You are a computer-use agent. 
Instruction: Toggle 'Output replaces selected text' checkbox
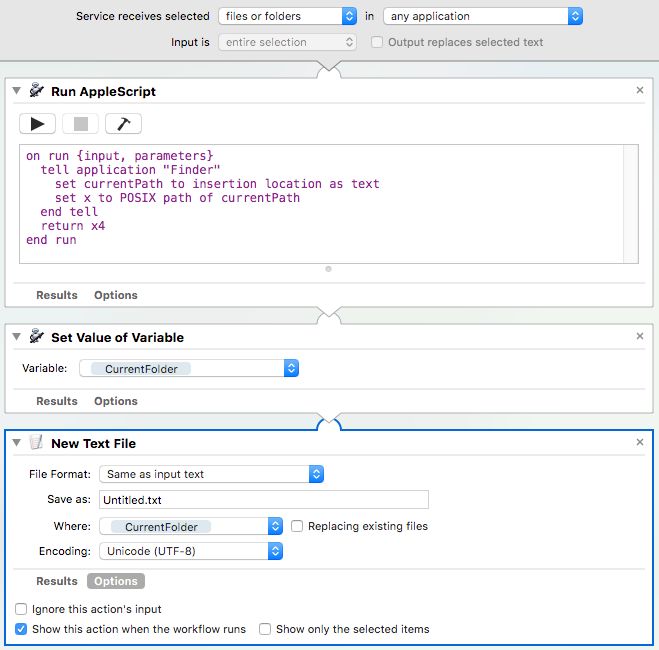[377, 42]
